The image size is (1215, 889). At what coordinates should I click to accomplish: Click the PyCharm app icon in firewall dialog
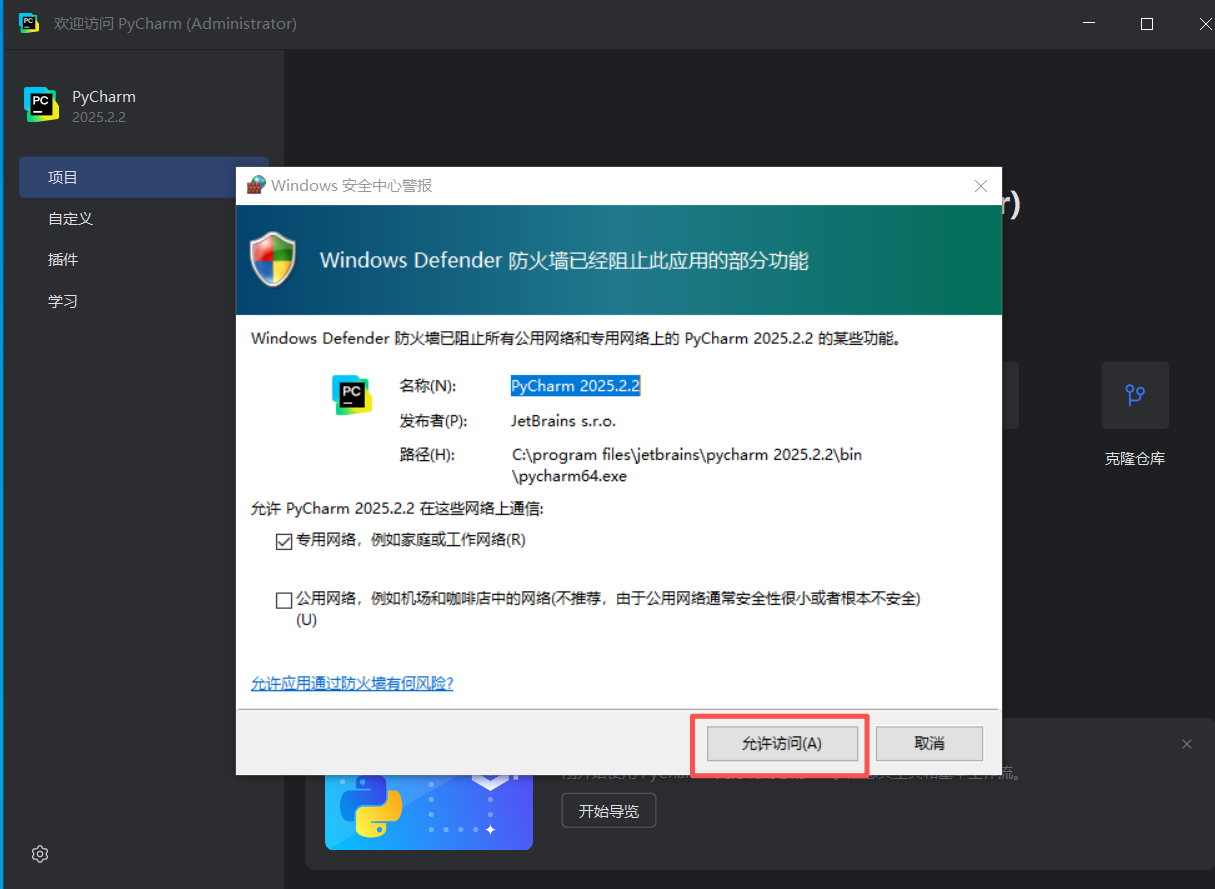pos(352,395)
